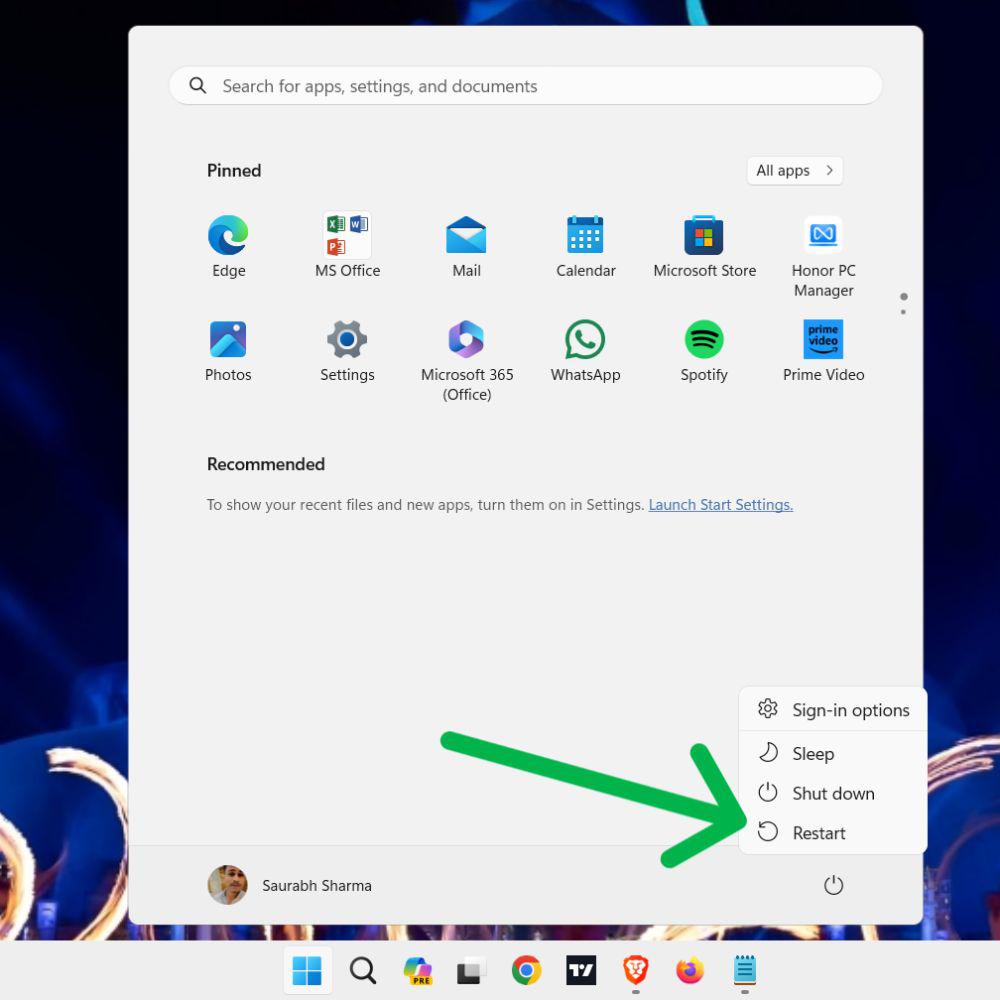The height and width of the screenshot is (1000, 1000).
Task: Launch Prime Video
Action: (823, 351)
